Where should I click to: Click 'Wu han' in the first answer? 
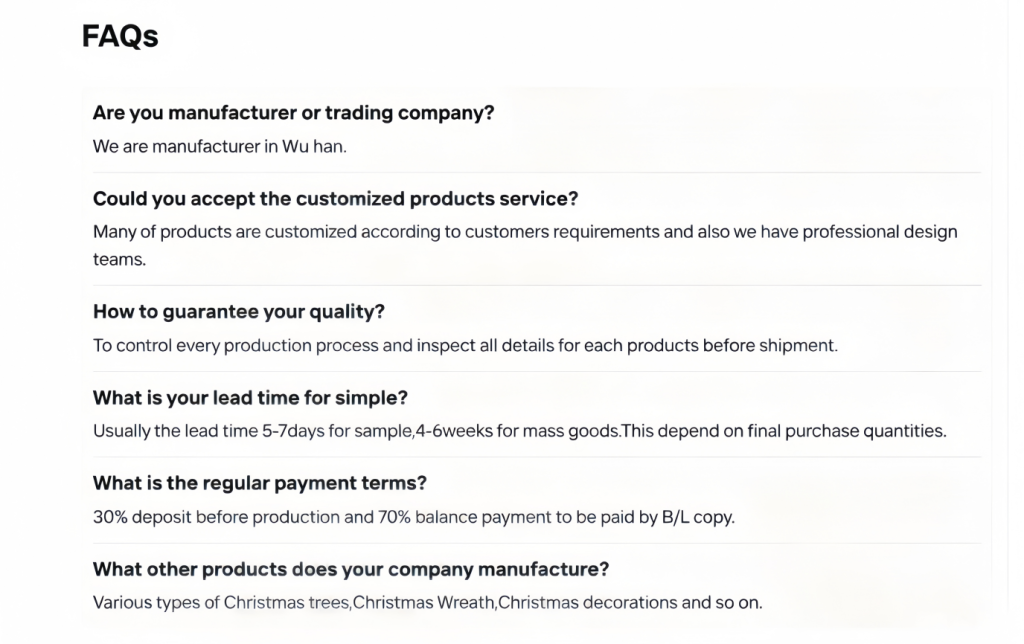(x=313, y=146)
